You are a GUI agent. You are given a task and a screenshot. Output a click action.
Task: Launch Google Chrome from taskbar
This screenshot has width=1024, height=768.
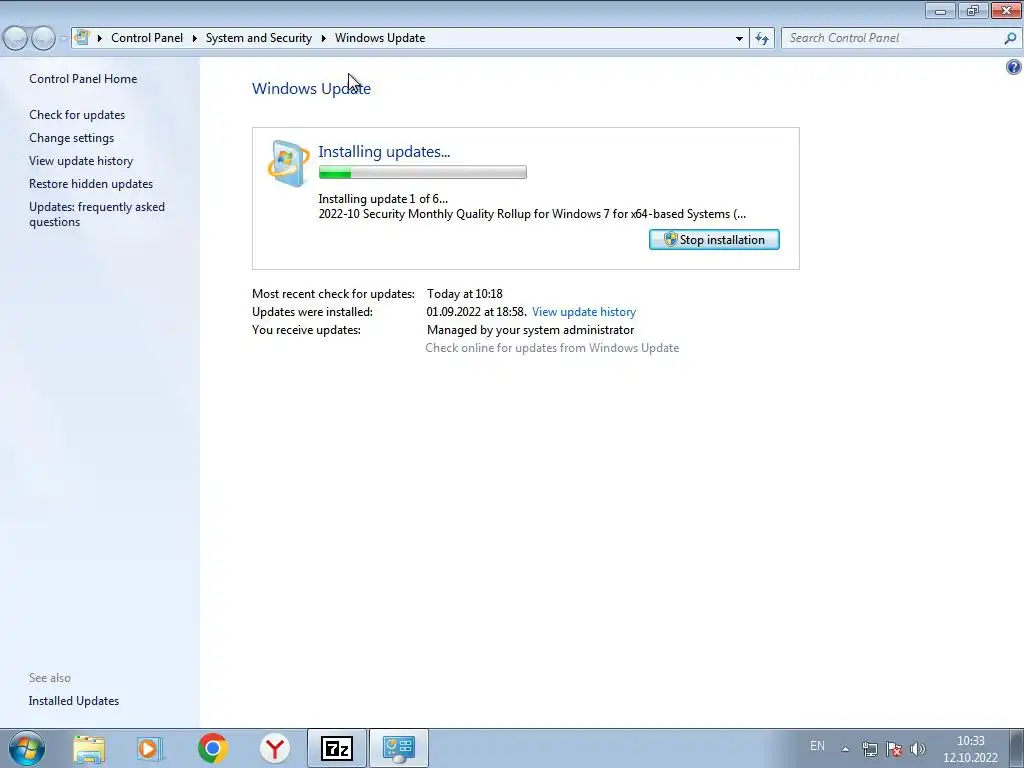(x=212, y=748)
